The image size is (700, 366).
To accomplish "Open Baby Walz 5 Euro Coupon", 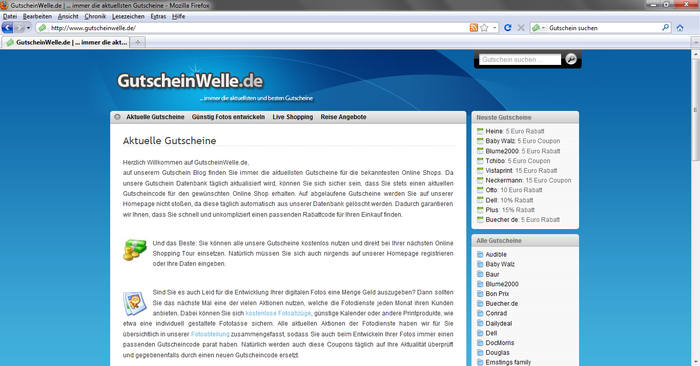I will (x=522, y=141).
